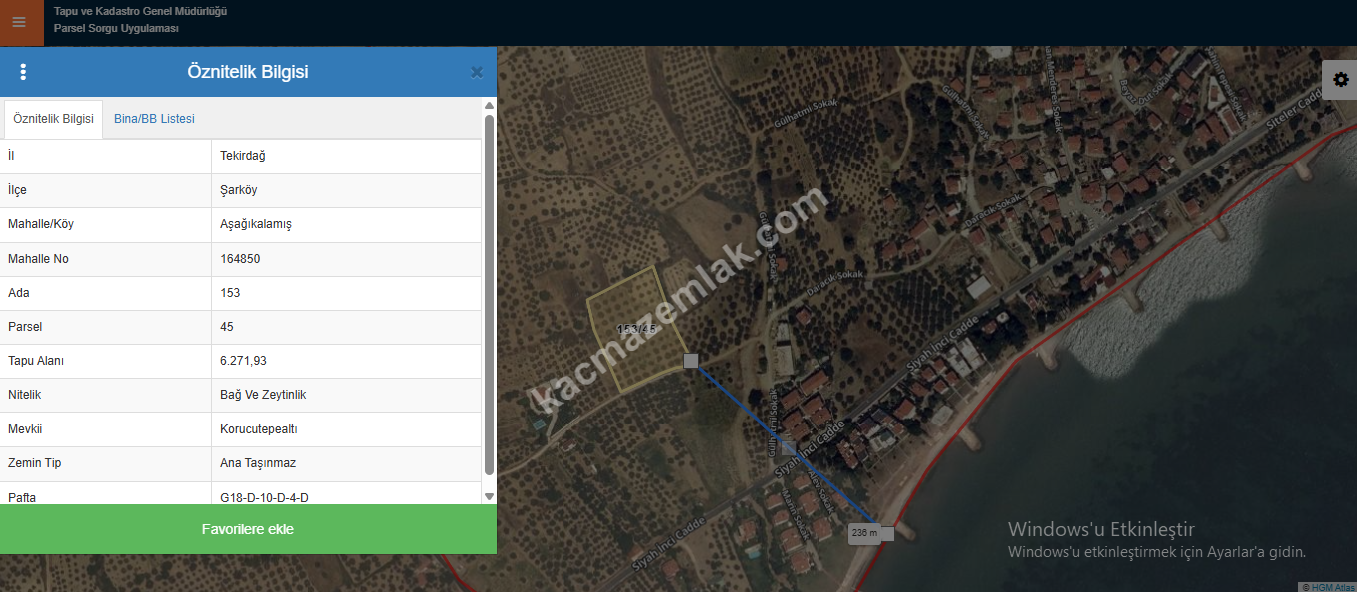Switch to the Bina/BB Listesi tab

pos(154,119)
